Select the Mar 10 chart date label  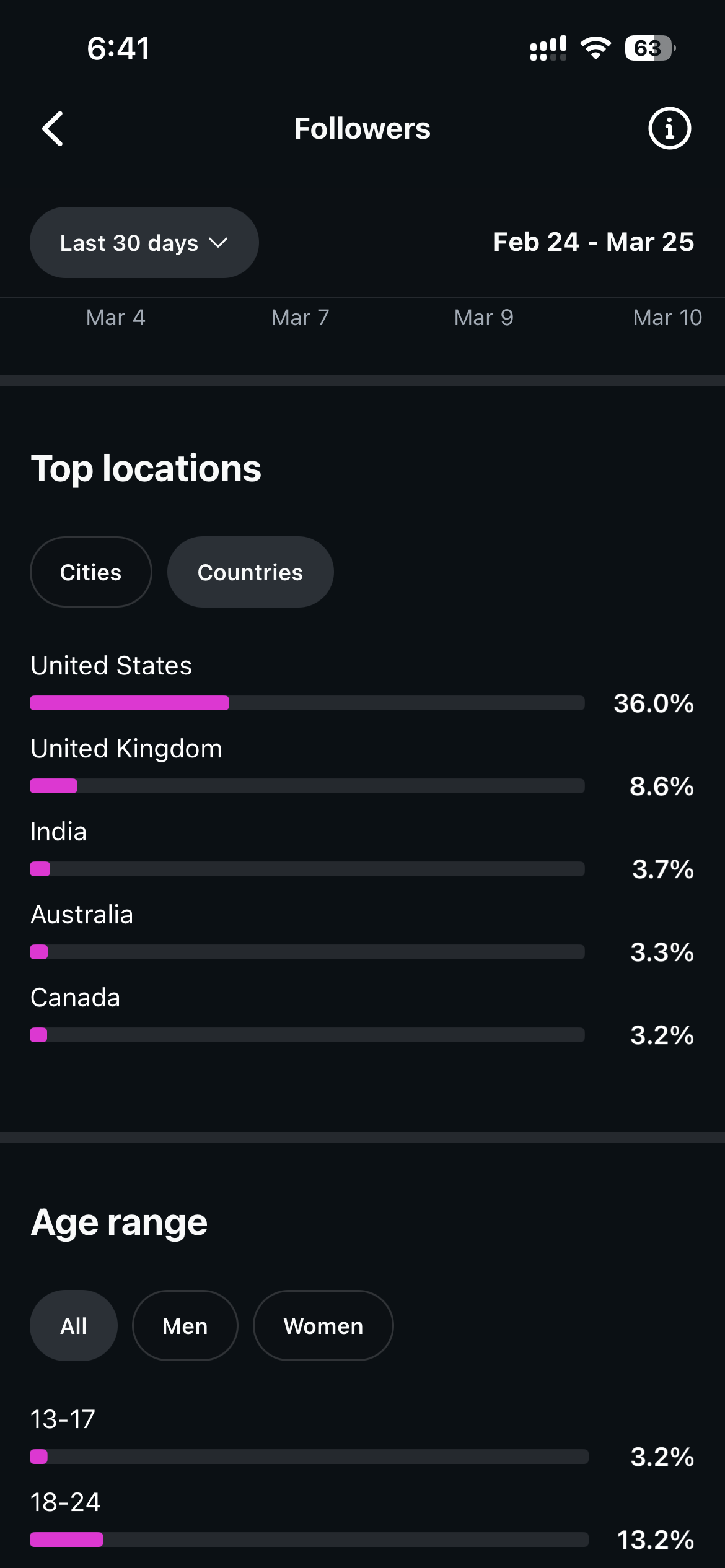(x=667, y=318)
